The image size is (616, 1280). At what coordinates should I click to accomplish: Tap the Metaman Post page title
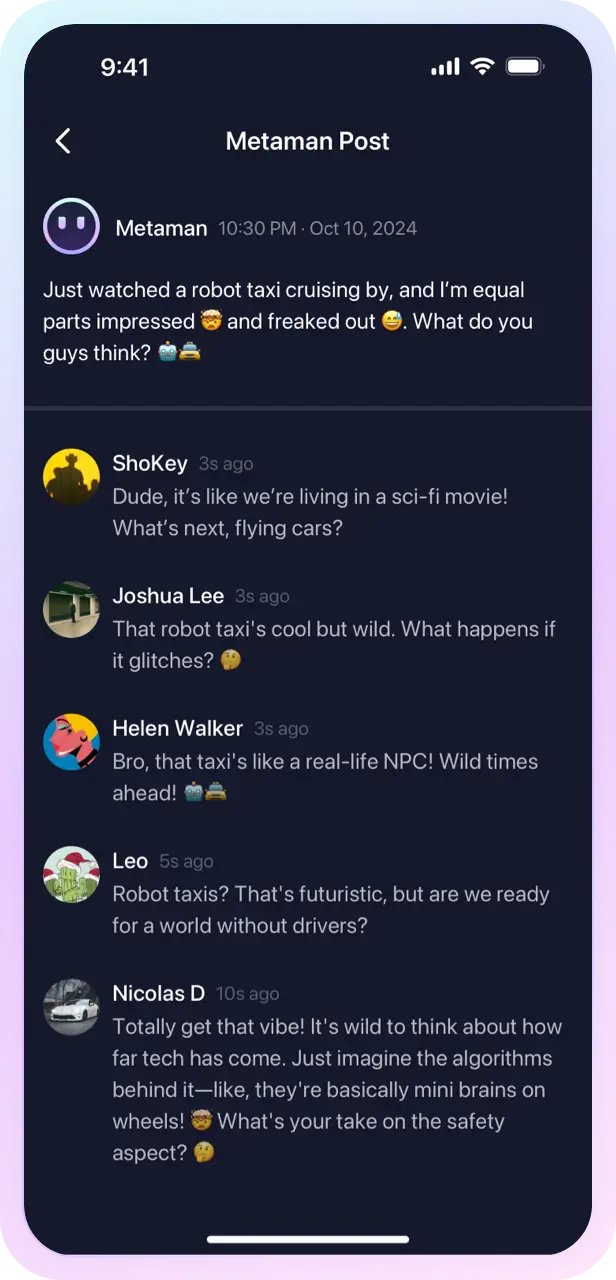click(x=307, y=141)
